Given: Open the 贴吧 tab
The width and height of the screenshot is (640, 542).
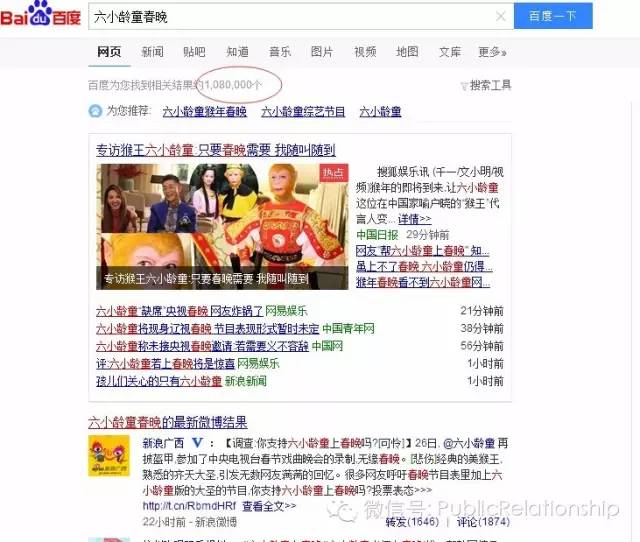Looking at the screenshot, I should pos(194,52).
